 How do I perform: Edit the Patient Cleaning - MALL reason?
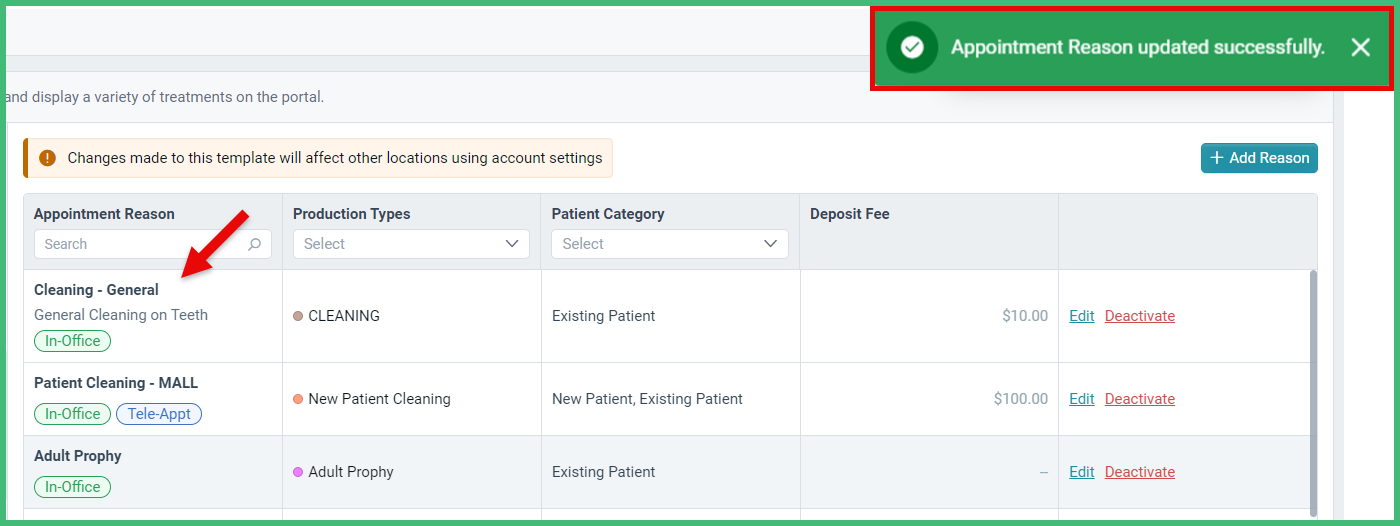click(x=1082, y=399)
